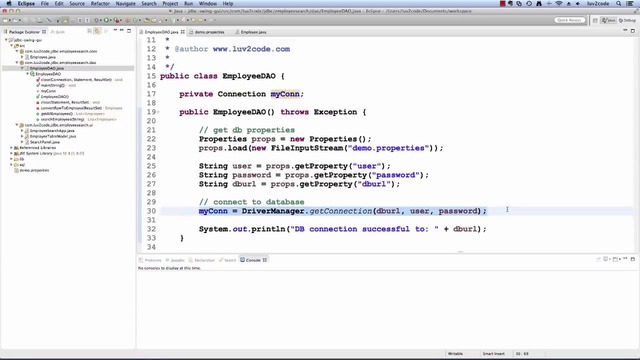Viewport: 640px width, 360px height.
Task: Click the green Run toolbar button
Action: [x=107, y=20]
